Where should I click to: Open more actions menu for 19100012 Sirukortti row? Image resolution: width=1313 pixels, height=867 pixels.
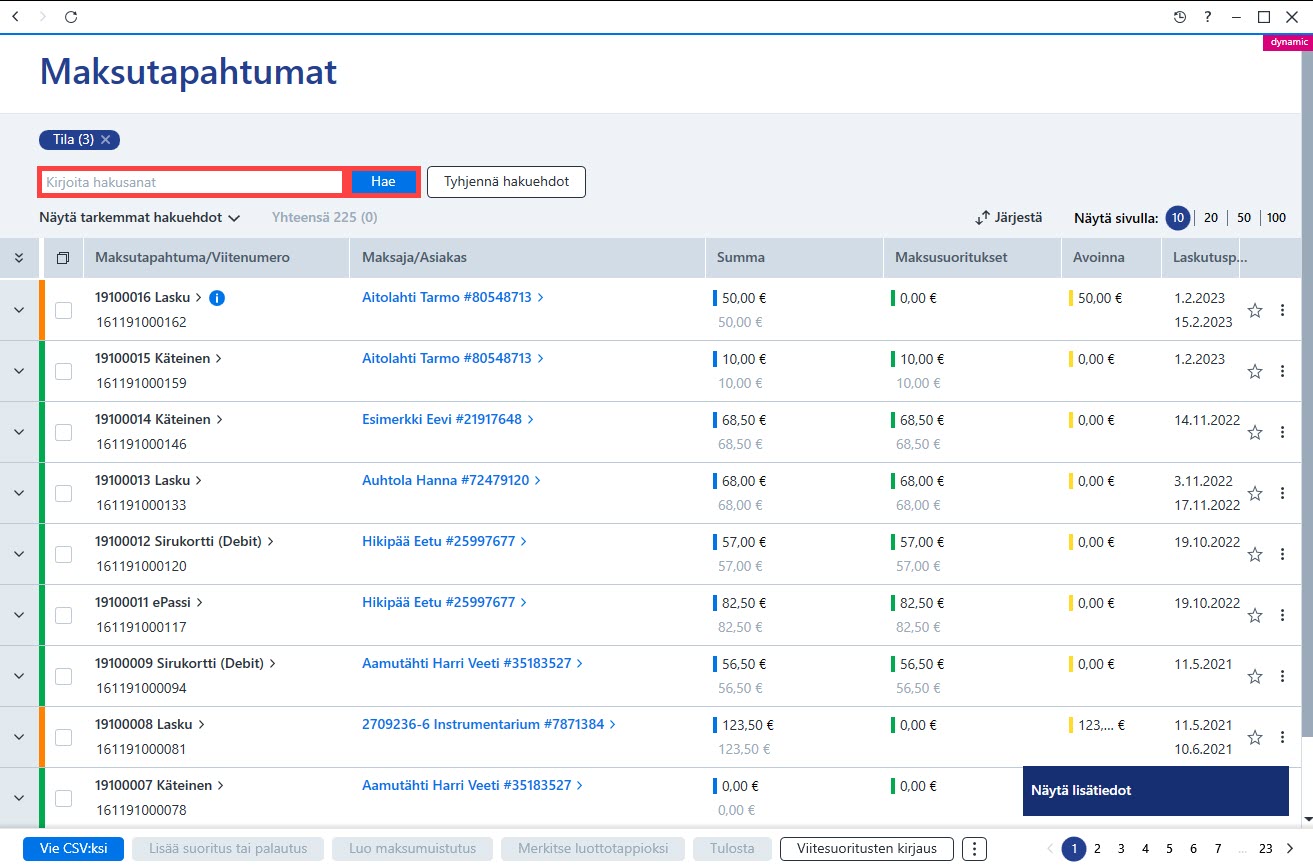point(1282,554)
